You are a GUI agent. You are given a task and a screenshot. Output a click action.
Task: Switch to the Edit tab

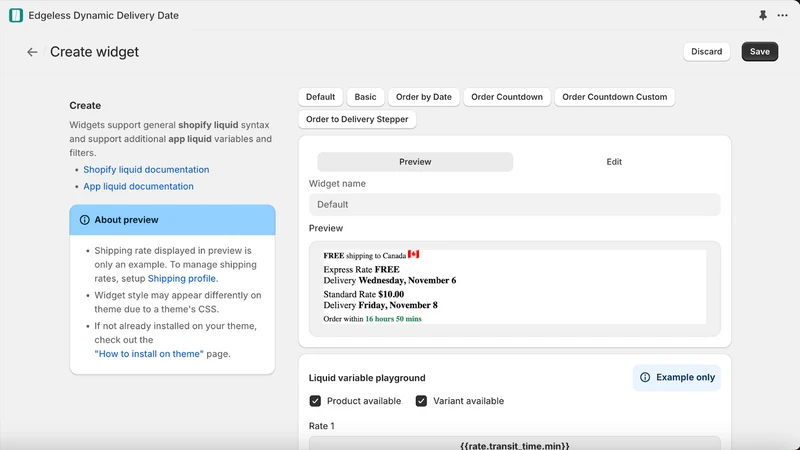click(x=614, y=162)
